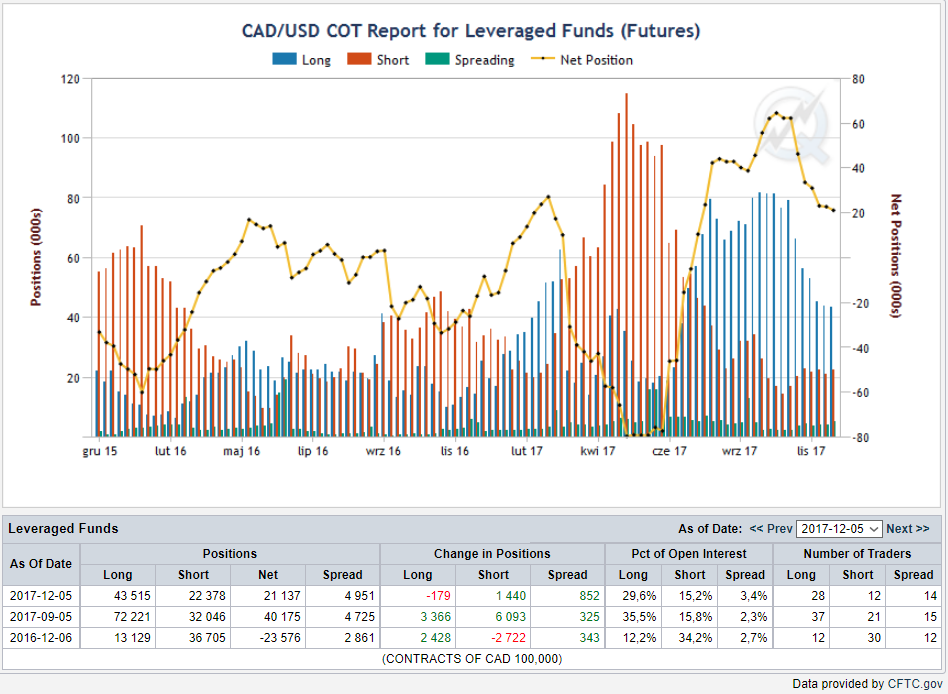This screenshot has height=694, width=948.
Task: Click the CONTRACTS OF CAD 100,000 footnote
Action: [x=472, y=659]
